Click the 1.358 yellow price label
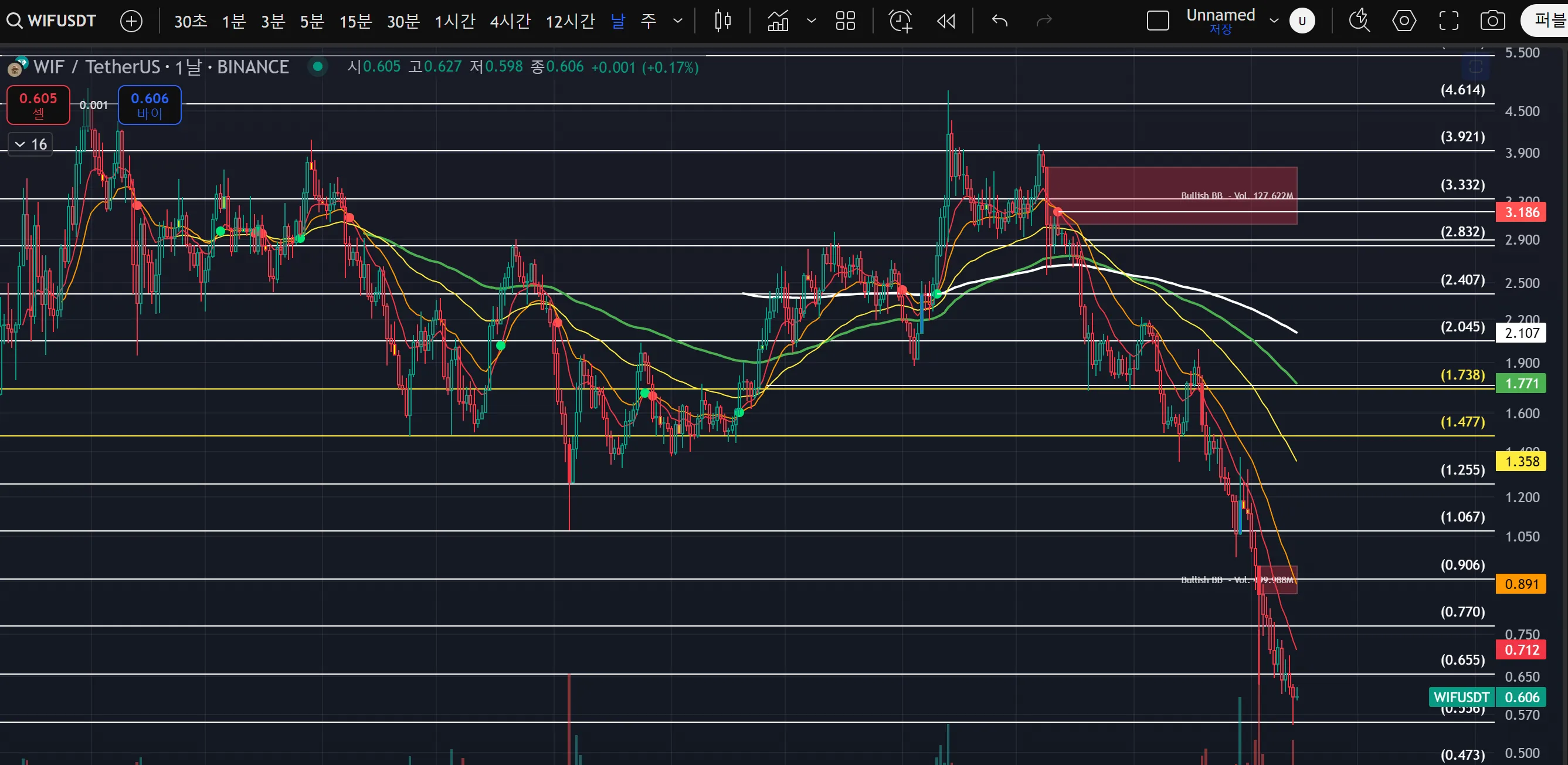1568x765 pixels. click(x=1521, y=461)
